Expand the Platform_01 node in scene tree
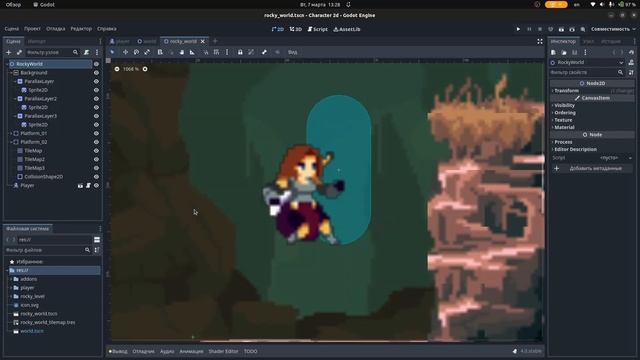 (11, 133)
